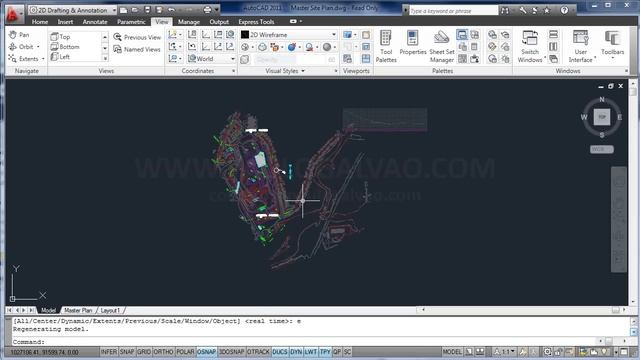640x360 pixels.
Task: Click the black color swatch in visual style box
Action: 245,35
